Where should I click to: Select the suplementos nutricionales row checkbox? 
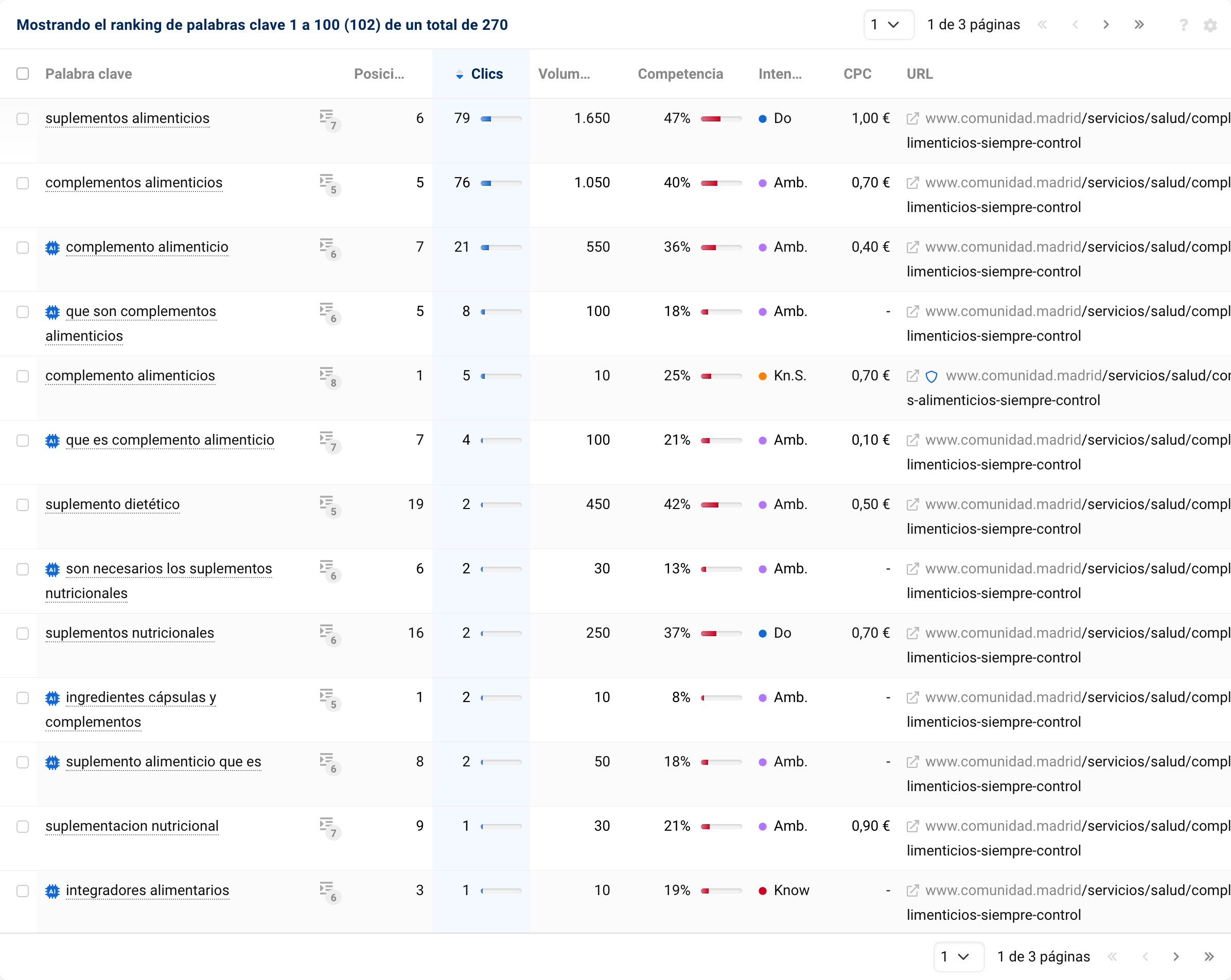(23, 633)
